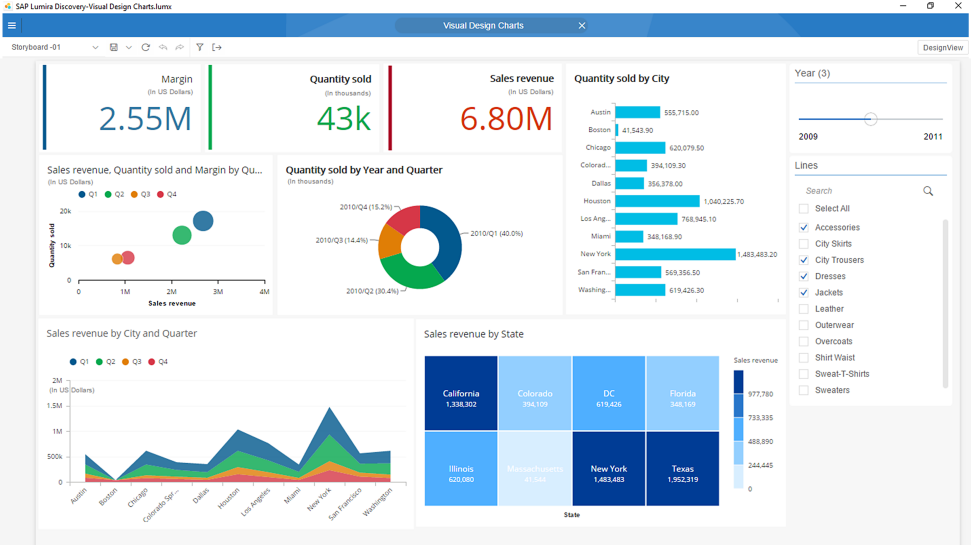Close the Visual Design Charts tab
This screenshot has height=545, width=971.
[x=582, y=26]
